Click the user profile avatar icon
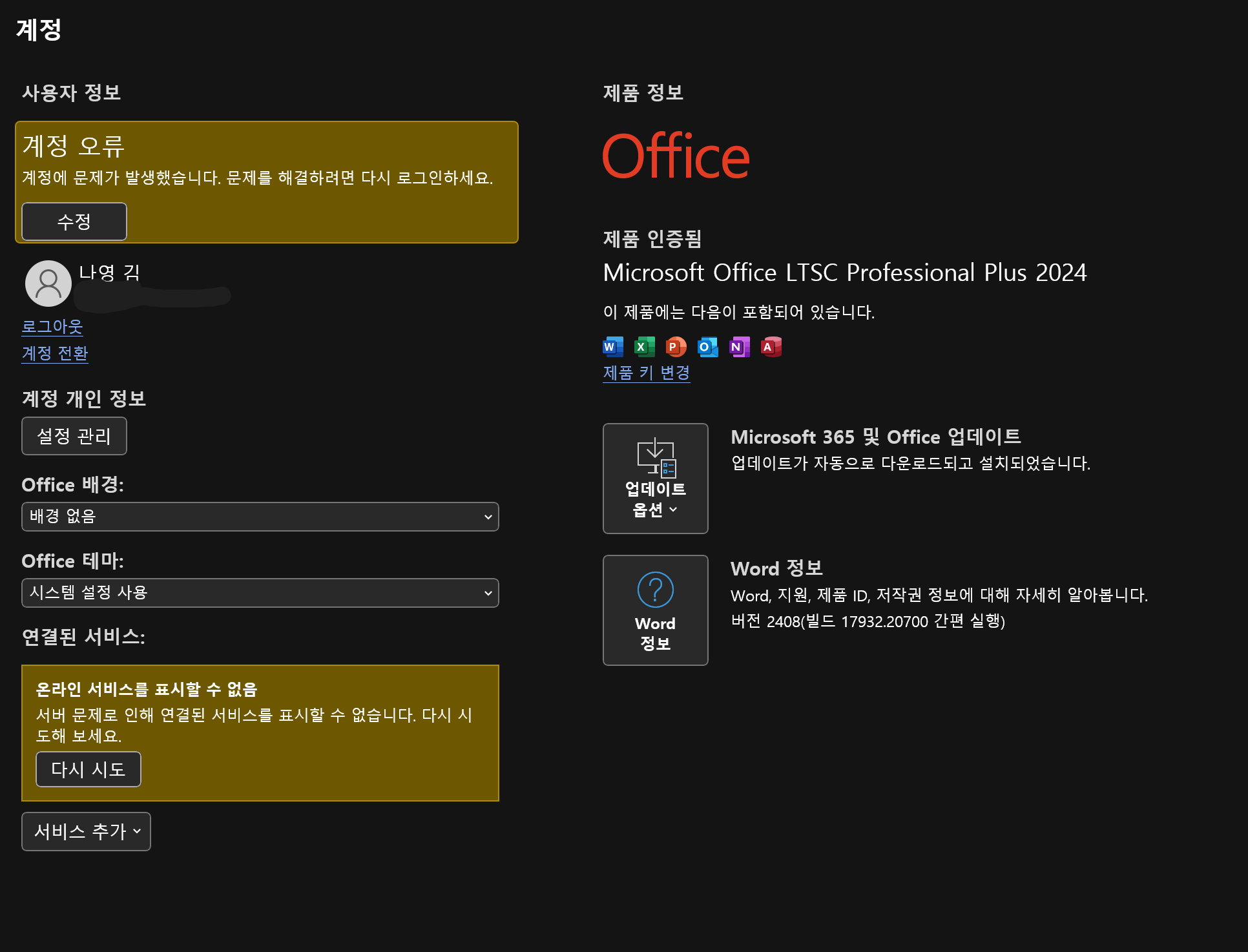Viewport: 1248px width, 952px height. (48, 284)
